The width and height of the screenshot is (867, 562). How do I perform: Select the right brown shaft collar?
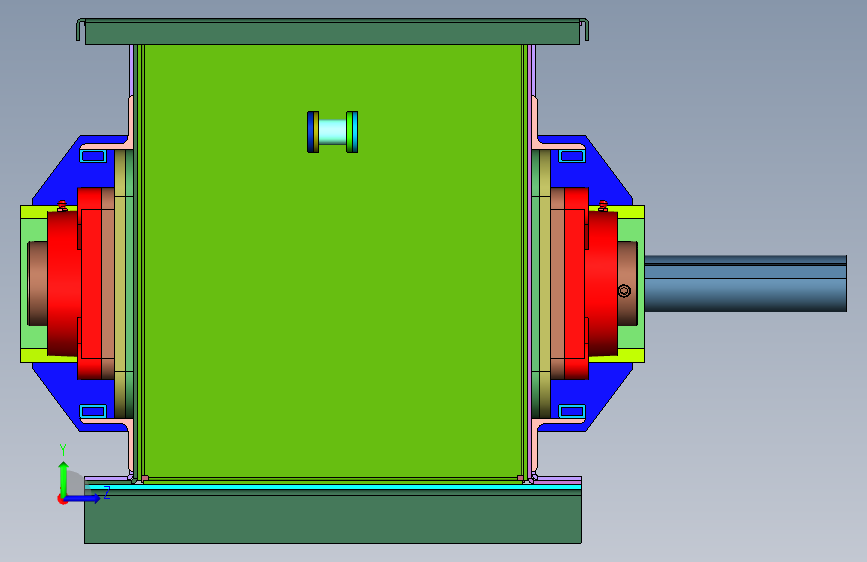click(628, 283)
